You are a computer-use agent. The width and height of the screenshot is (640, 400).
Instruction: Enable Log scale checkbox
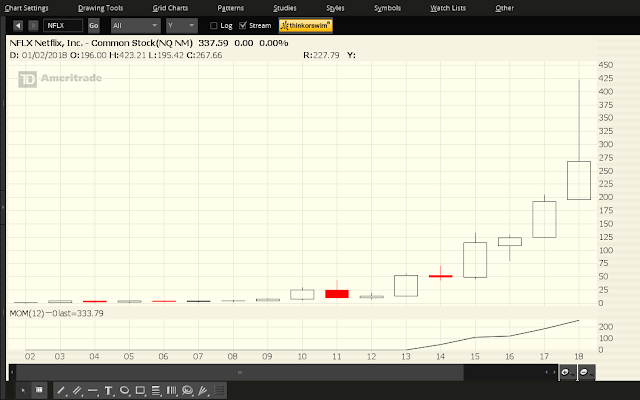tap(213, 26)
